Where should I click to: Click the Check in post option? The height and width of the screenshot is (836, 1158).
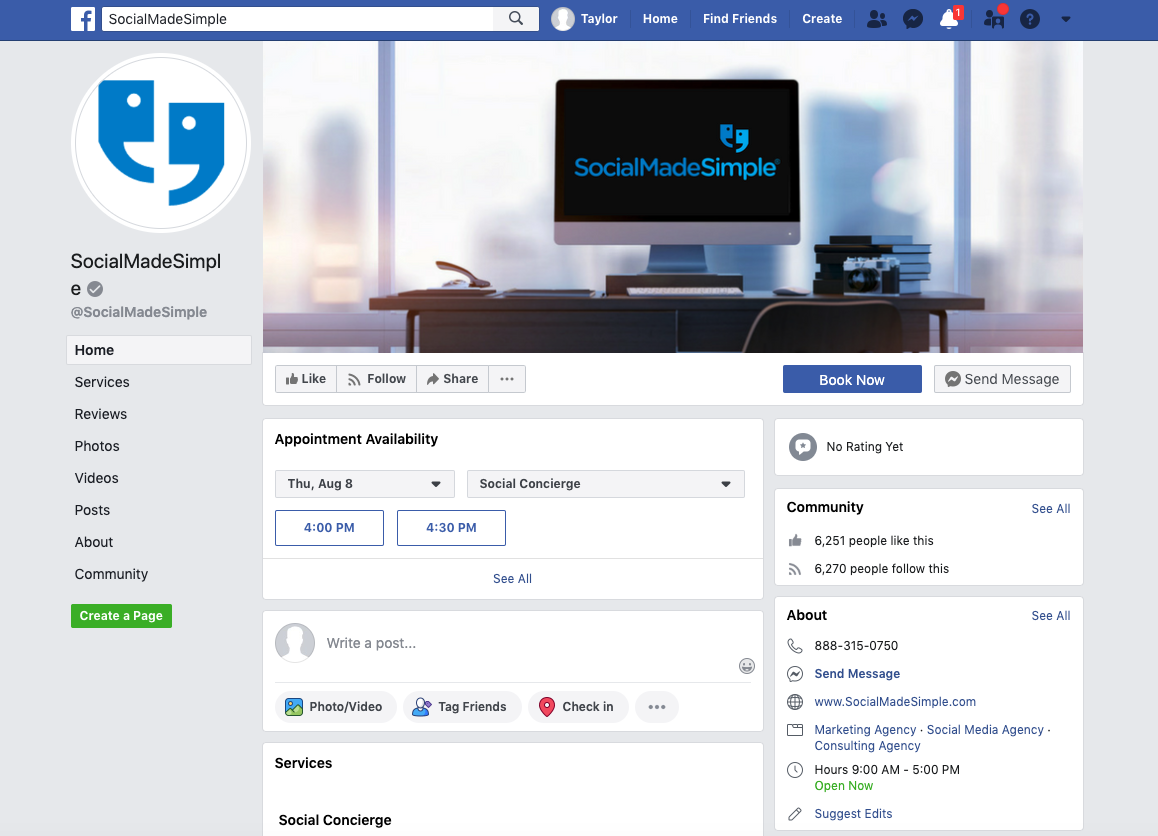(578, 707)
